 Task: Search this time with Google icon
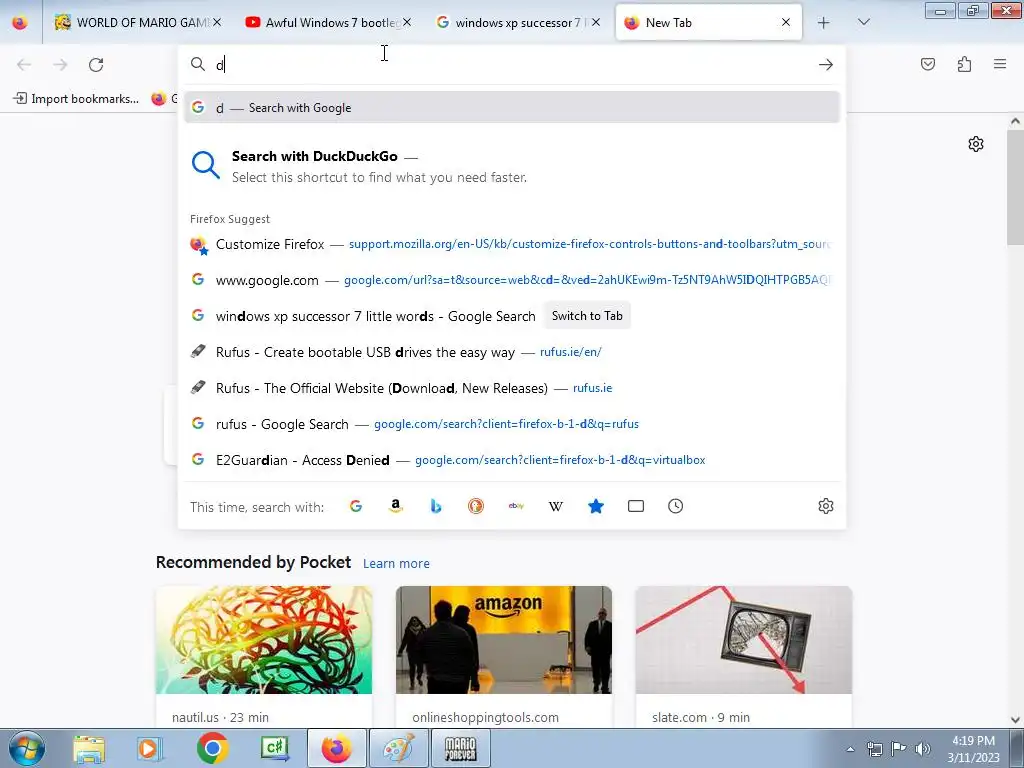(356, 506)
